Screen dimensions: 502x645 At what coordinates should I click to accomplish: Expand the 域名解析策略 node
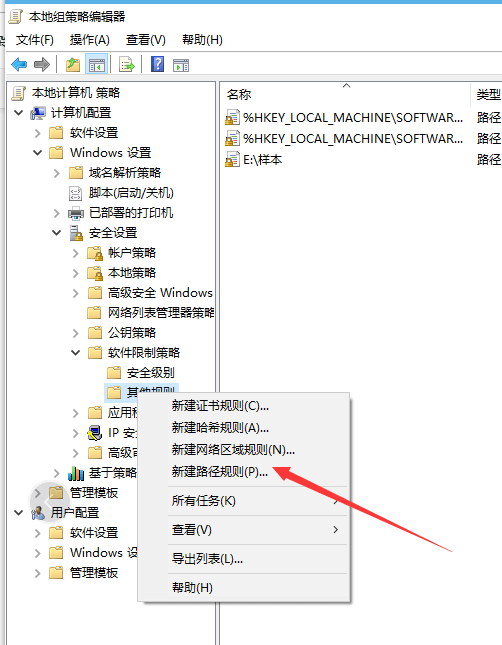[57, 173]
